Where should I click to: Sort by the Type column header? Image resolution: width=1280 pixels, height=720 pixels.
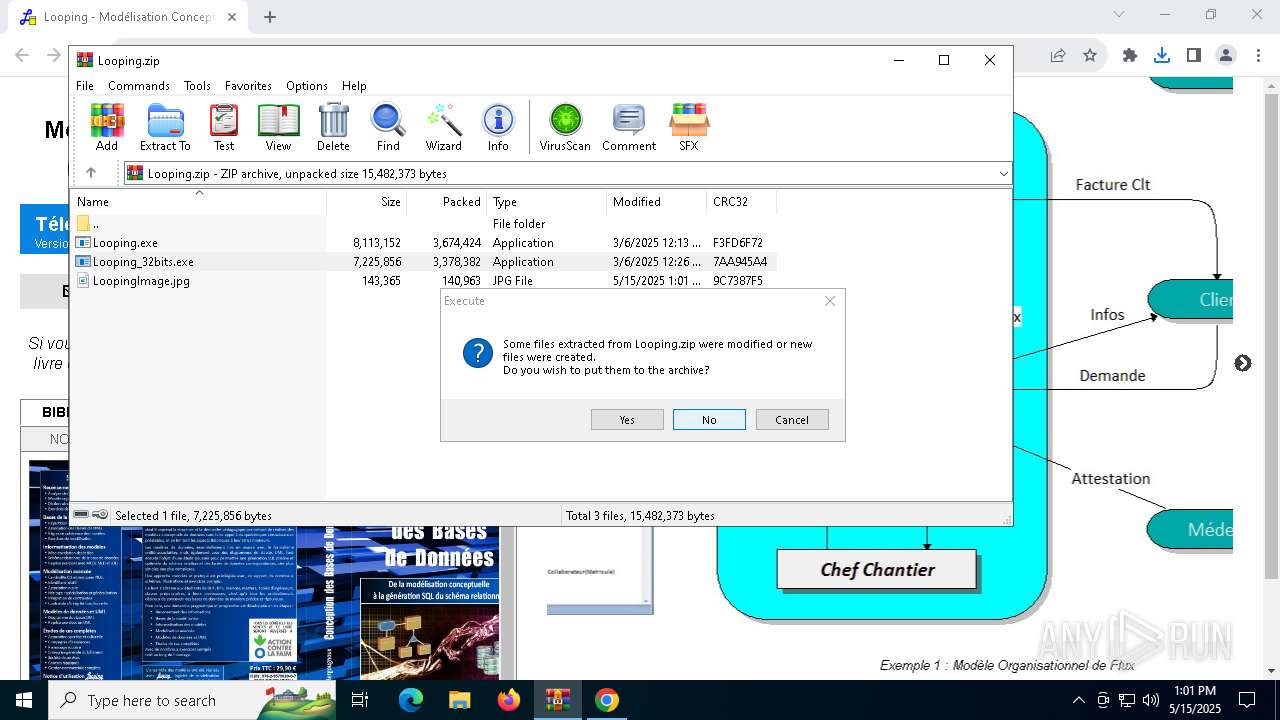547,202
